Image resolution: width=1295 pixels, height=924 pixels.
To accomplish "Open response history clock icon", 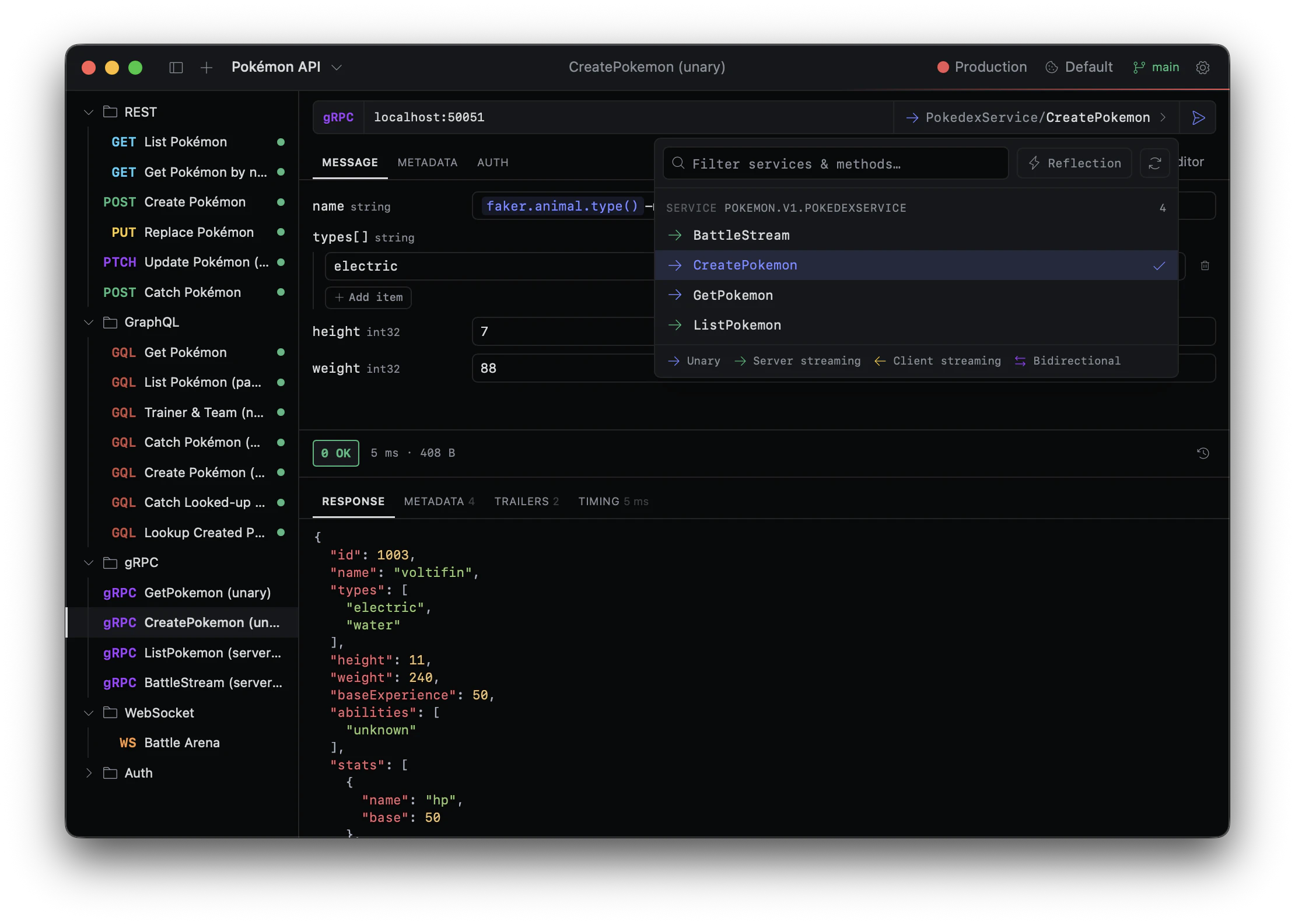I will point(1203,453).
